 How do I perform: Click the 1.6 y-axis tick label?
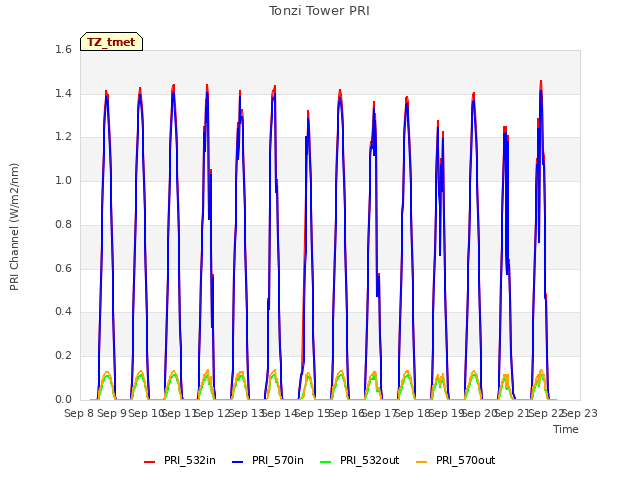63,49
